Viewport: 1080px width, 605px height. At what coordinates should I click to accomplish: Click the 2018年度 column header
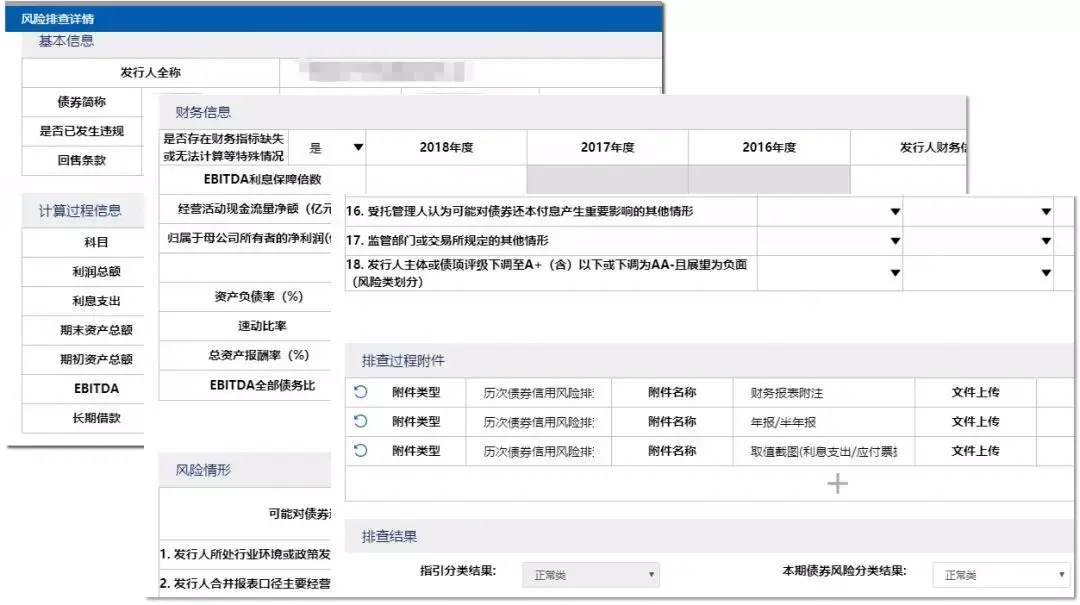446,147
